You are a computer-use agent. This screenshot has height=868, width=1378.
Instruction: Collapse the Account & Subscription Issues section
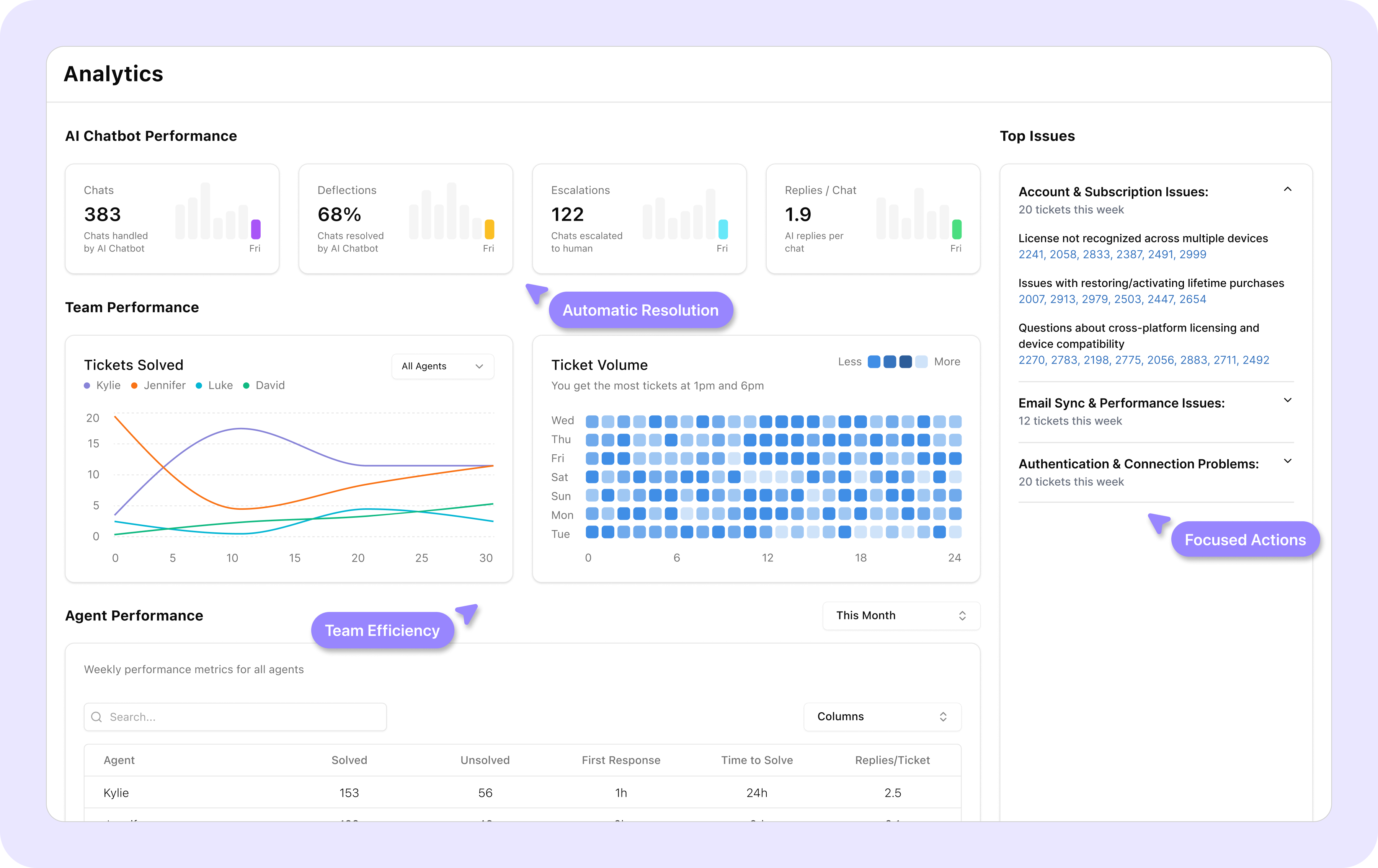coord(1288,189)
